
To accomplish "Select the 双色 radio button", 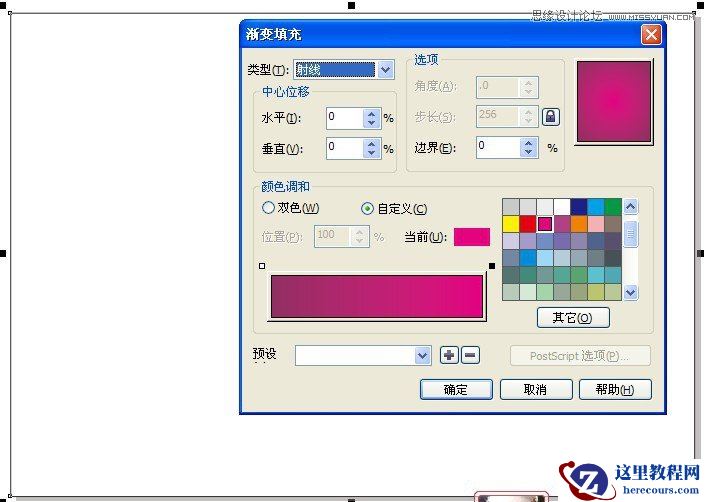I will pyautogui.click(x=268, y=208).
